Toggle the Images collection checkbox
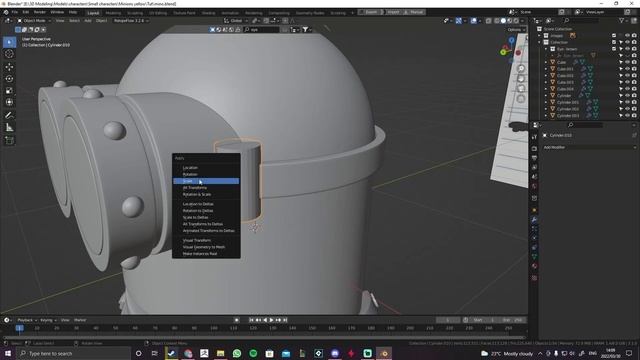Viewport: 640px width, 360px height. click(x=614, y=36)
